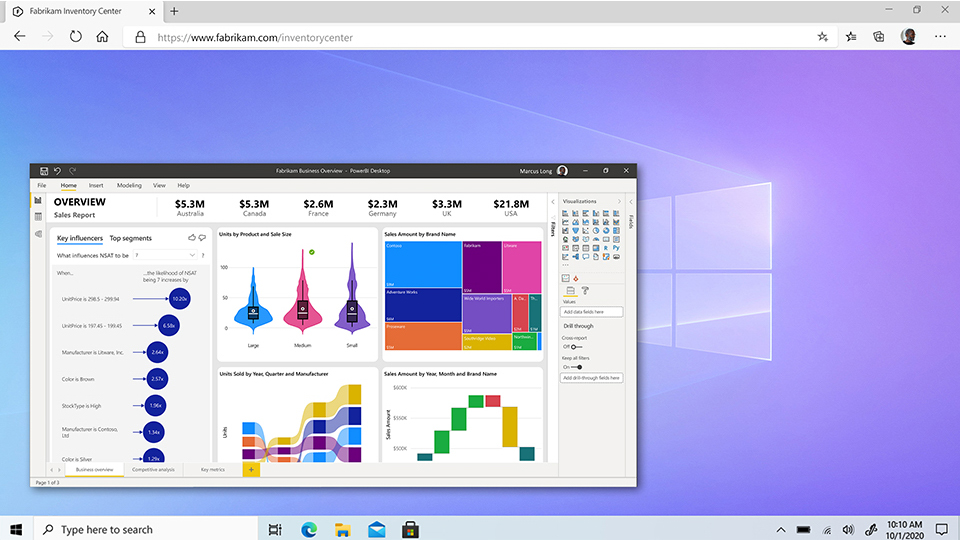The width and height of the screenshot is (960, 540).
Task: Open the Insert ribbon tab
Action: point(96,186)
